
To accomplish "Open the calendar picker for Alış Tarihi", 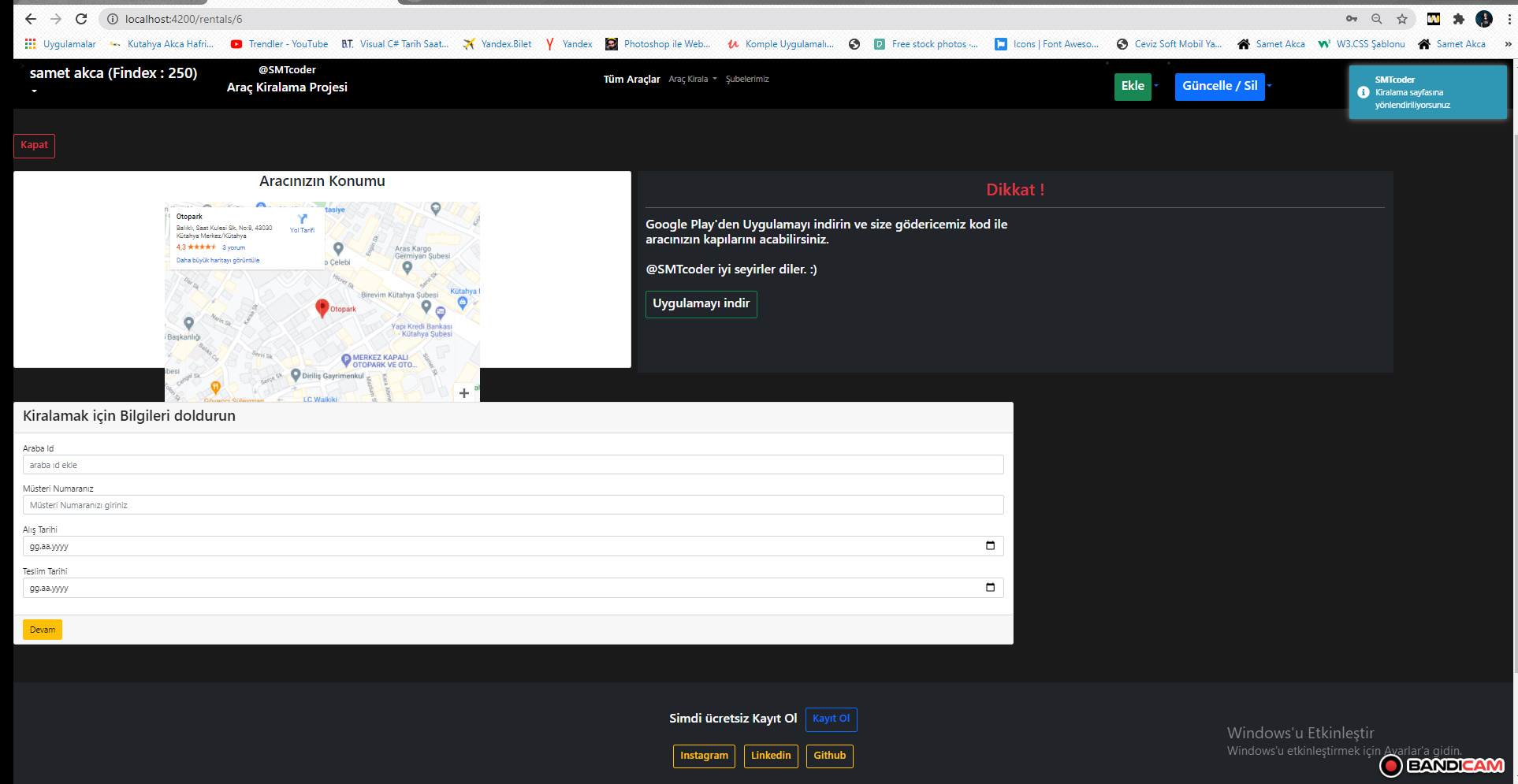I will [x=989, y=545].
